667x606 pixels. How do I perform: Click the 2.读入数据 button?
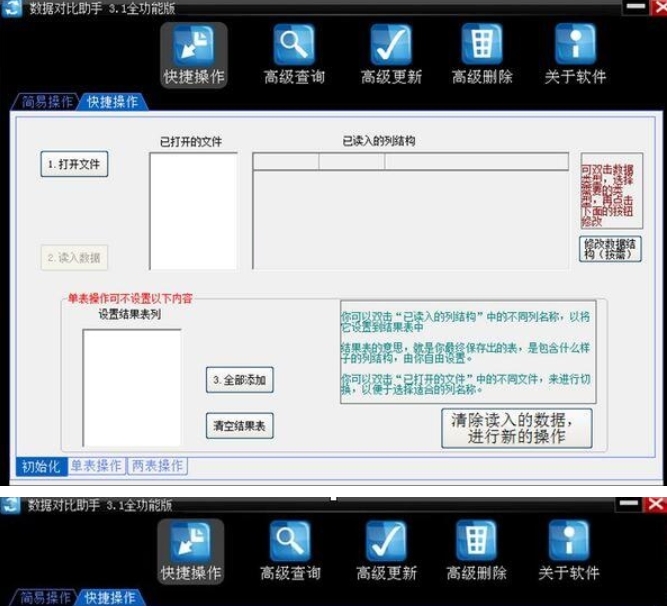click(x=74, y=258)
